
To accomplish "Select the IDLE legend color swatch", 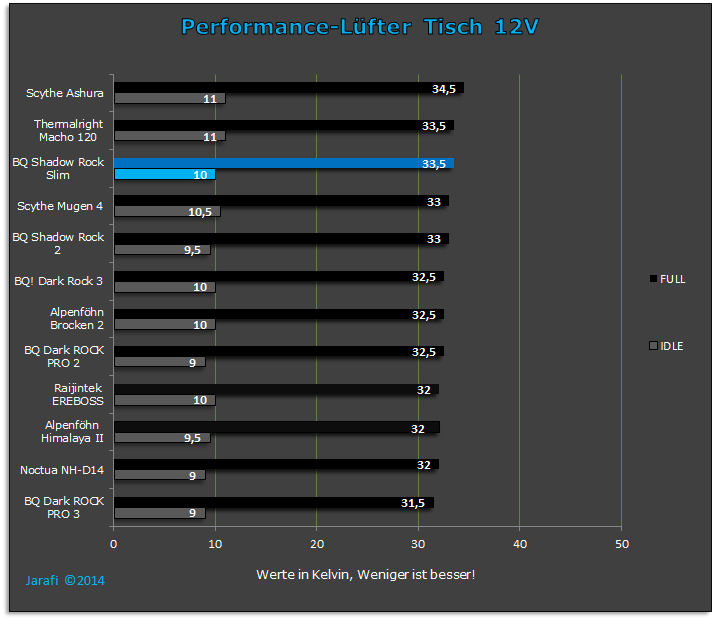I will coord(653,346).
